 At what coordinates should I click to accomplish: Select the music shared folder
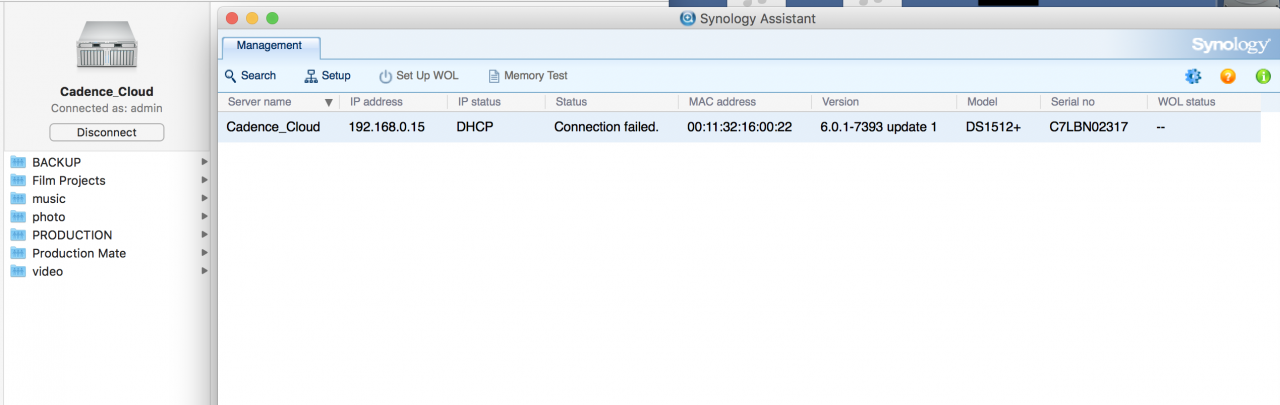pos(48,199)
